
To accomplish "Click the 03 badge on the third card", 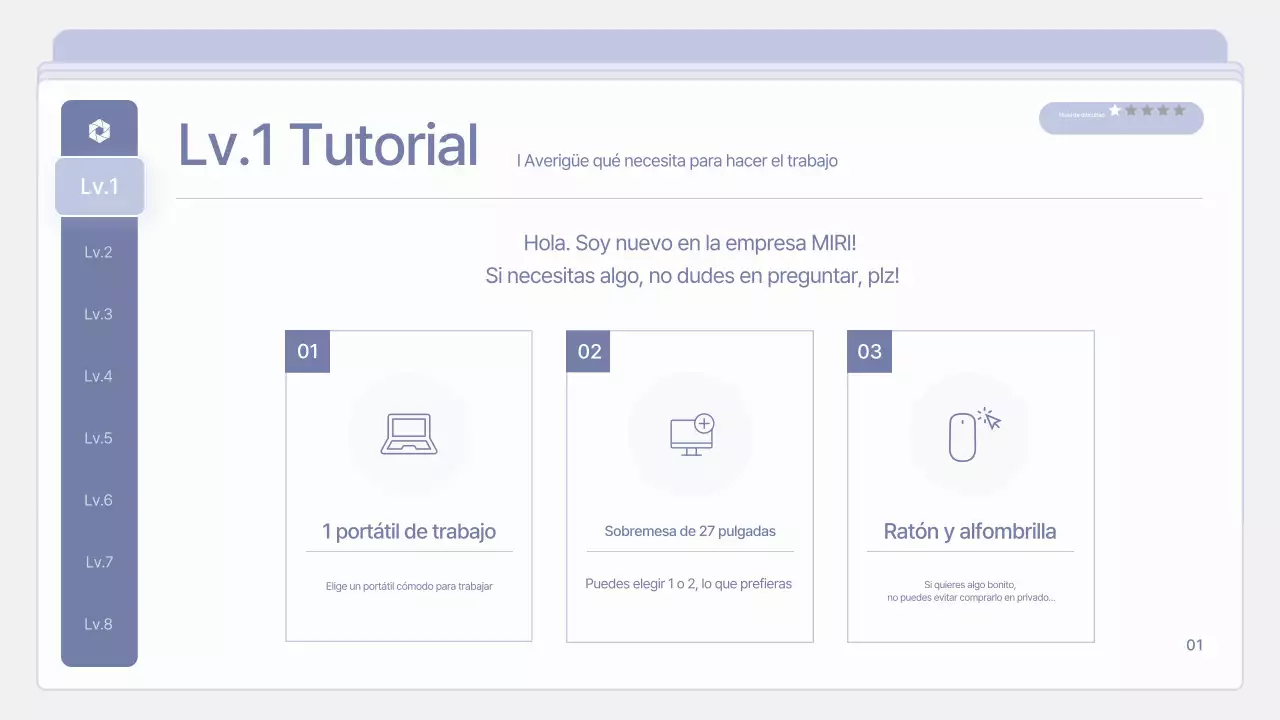I will coord(869,351).
